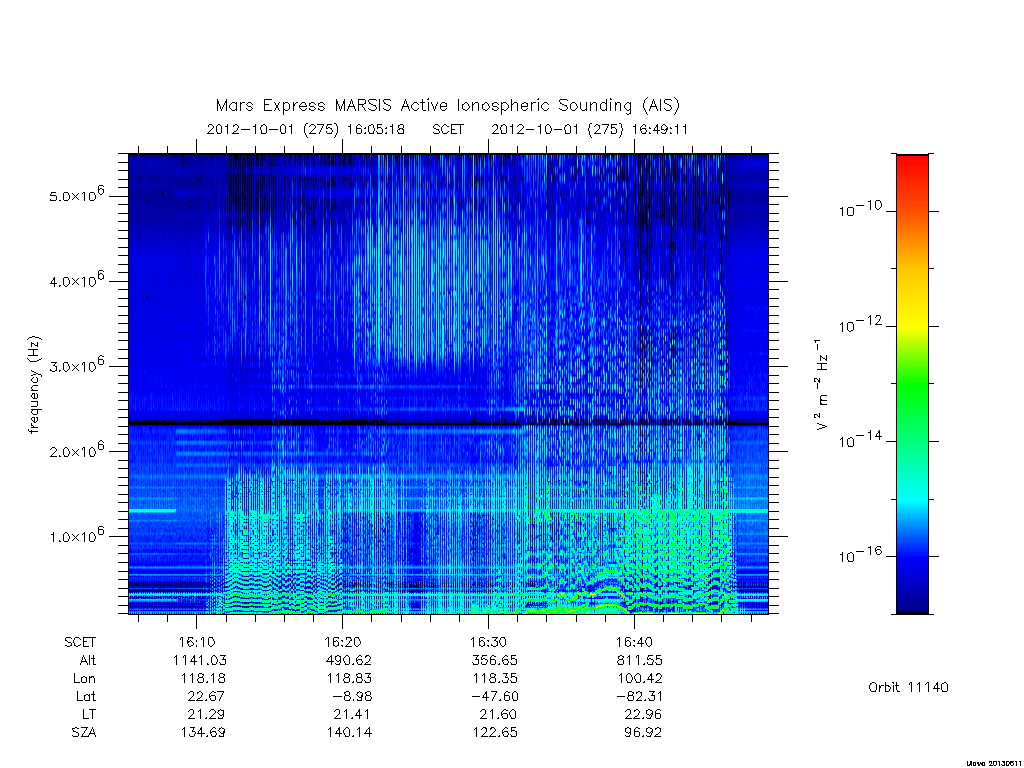
Task: Click colorbar tick label '10^-16'
Action: click(860, 555)
